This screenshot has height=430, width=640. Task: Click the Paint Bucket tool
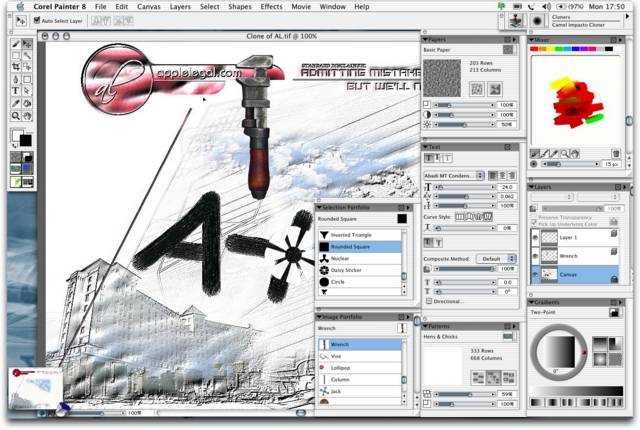pos(27,101)
